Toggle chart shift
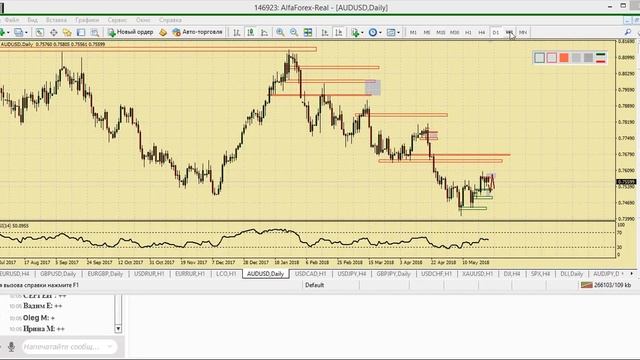 [x=339, y=32]
